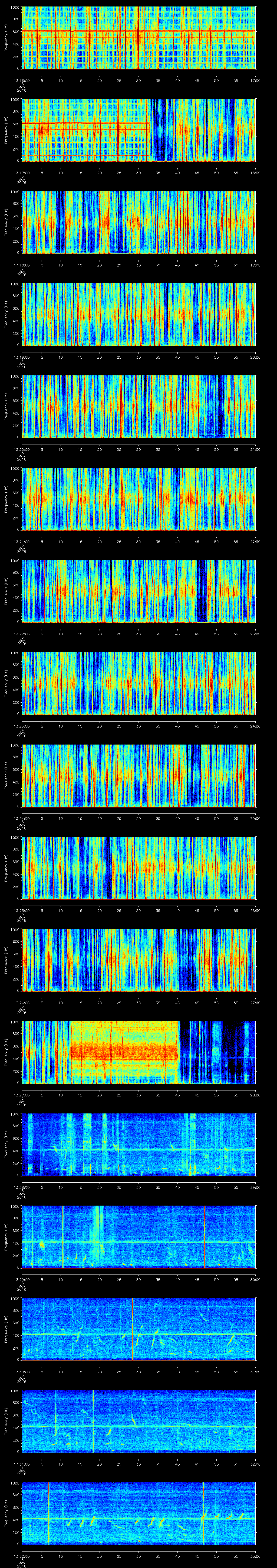Viewport: 277px width, 1568px height.
Task: Click the 33:00 end time label
Action: tap(255, 1556)
